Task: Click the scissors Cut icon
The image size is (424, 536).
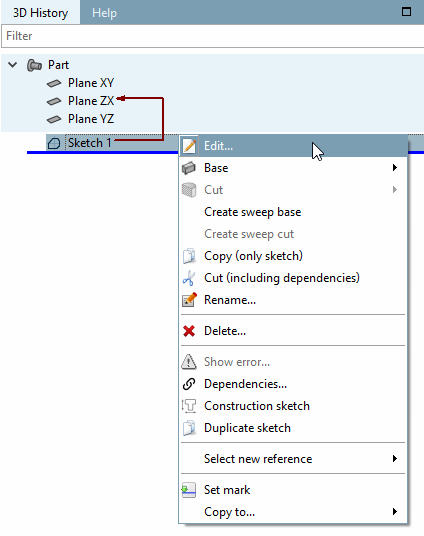Action: pyautogui.click(x=189, y=278)
